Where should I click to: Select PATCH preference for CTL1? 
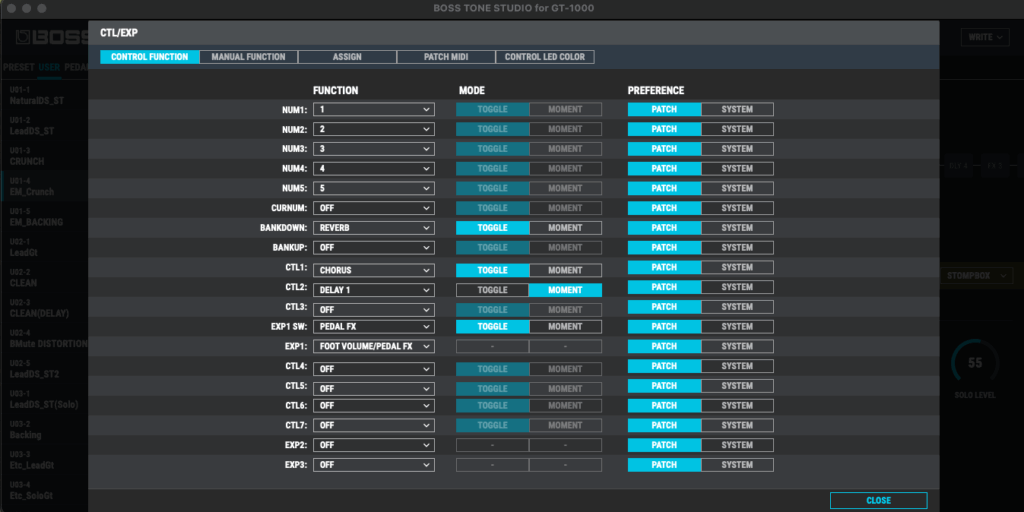665,267
